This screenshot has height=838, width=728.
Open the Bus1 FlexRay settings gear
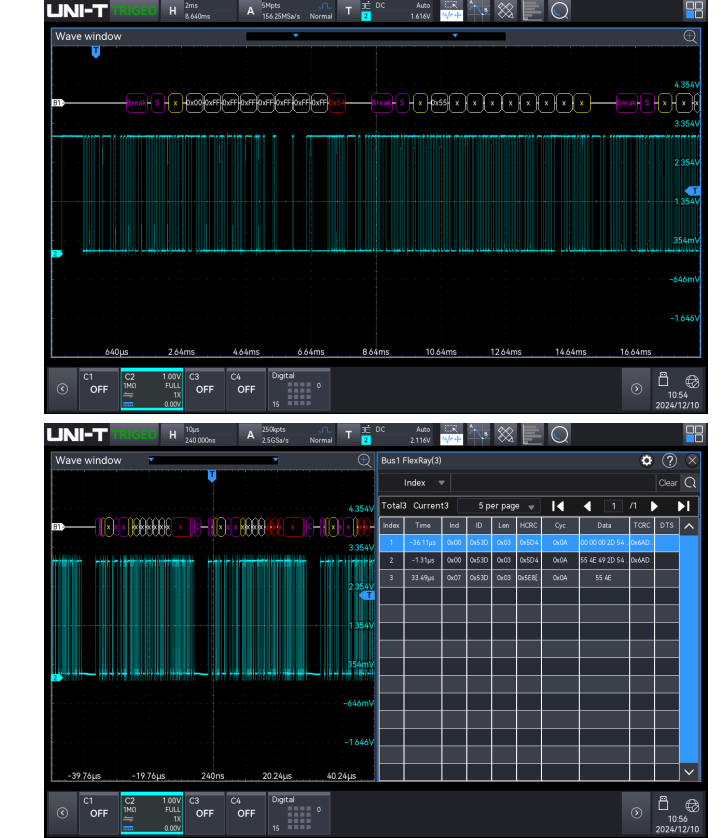click(646, 460)
